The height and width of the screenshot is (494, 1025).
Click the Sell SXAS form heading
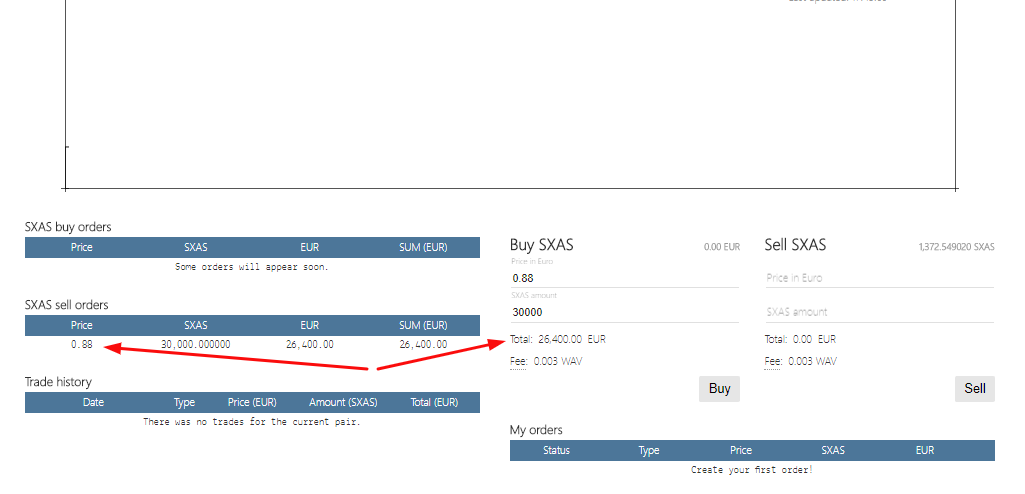[795, 245]
